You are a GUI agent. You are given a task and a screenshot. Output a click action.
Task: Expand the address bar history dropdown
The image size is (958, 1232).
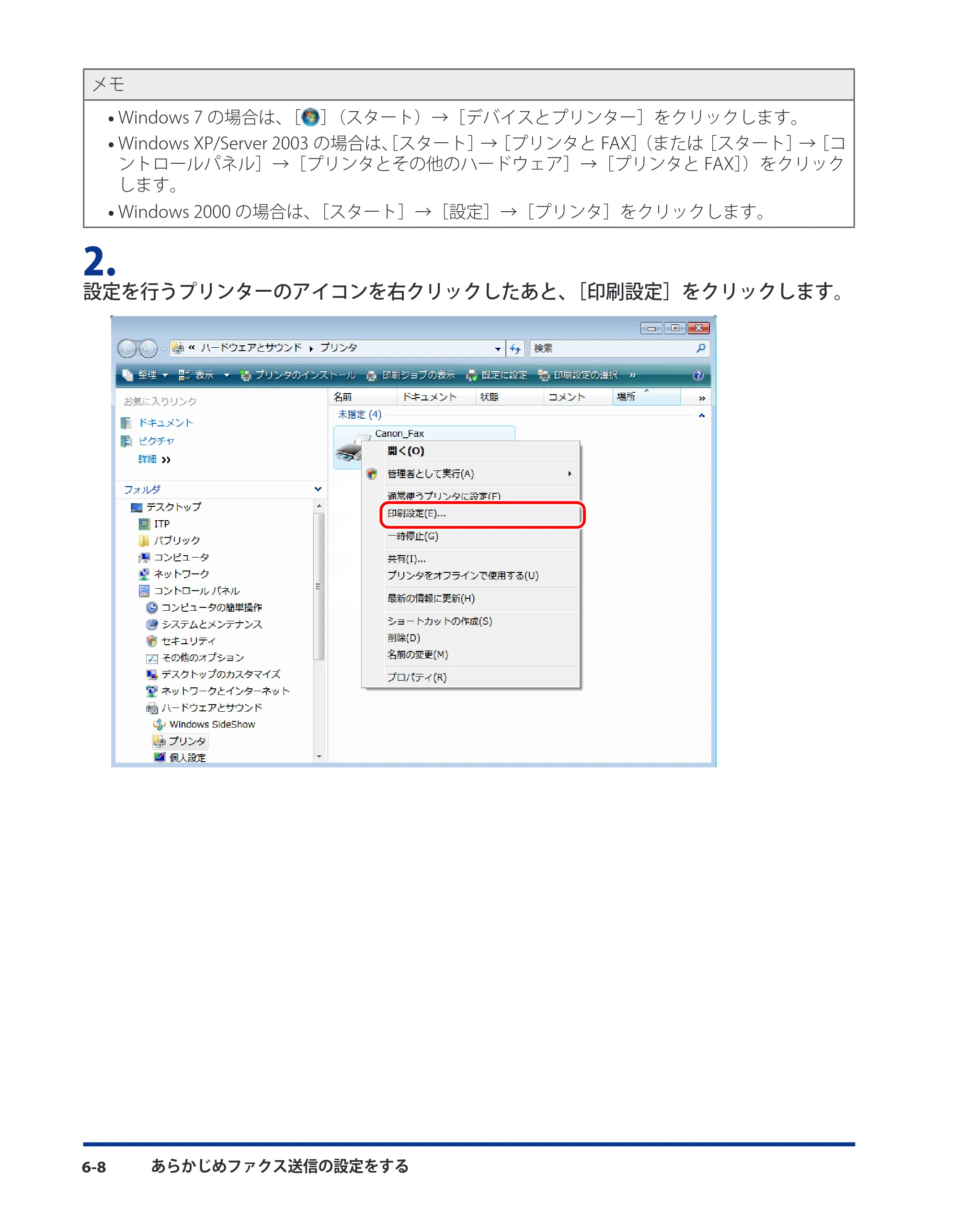498,349
